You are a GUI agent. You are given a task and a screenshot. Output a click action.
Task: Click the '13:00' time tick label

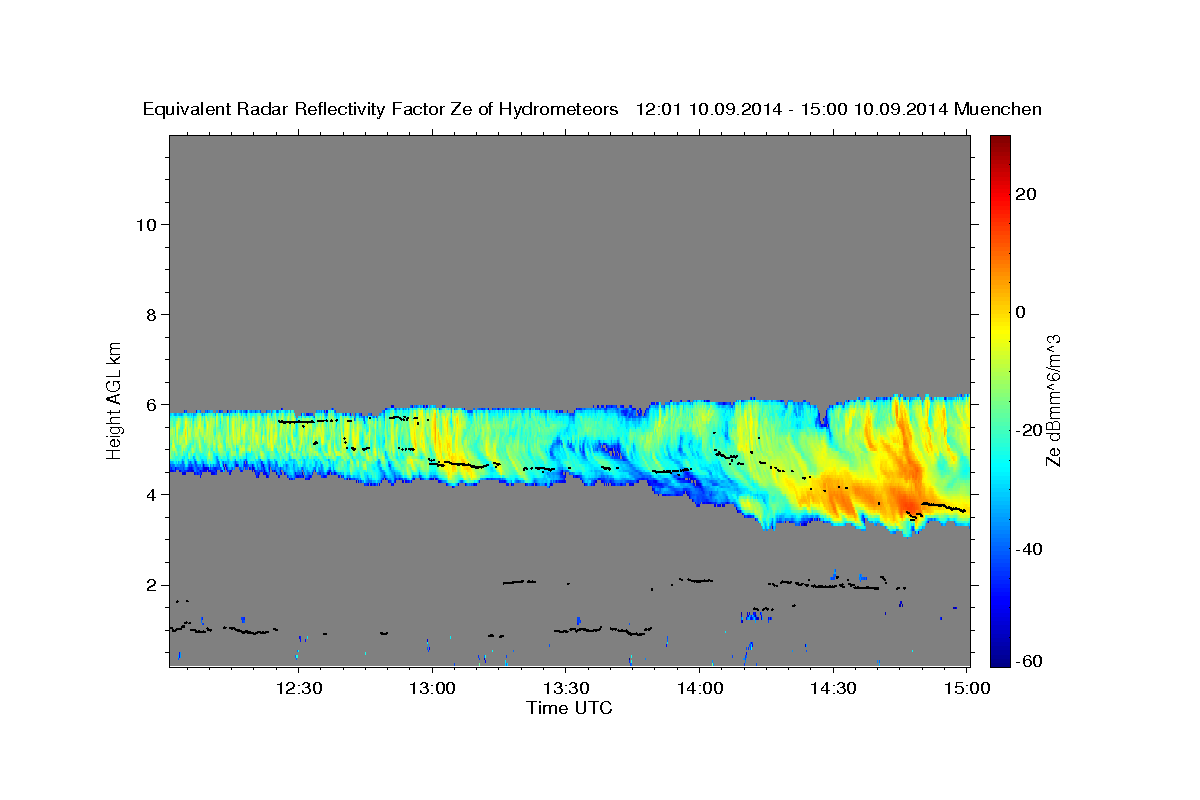point(432,689)
